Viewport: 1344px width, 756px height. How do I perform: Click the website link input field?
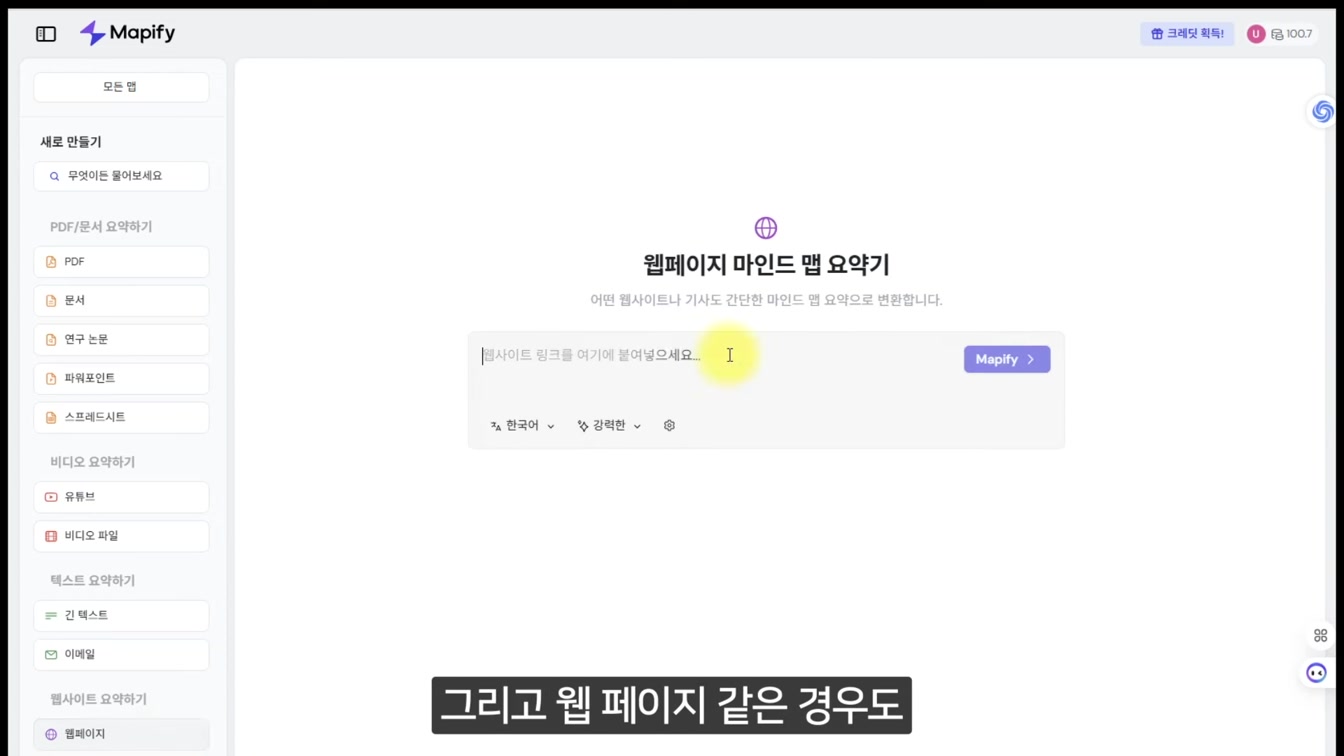tap(716, 356)
